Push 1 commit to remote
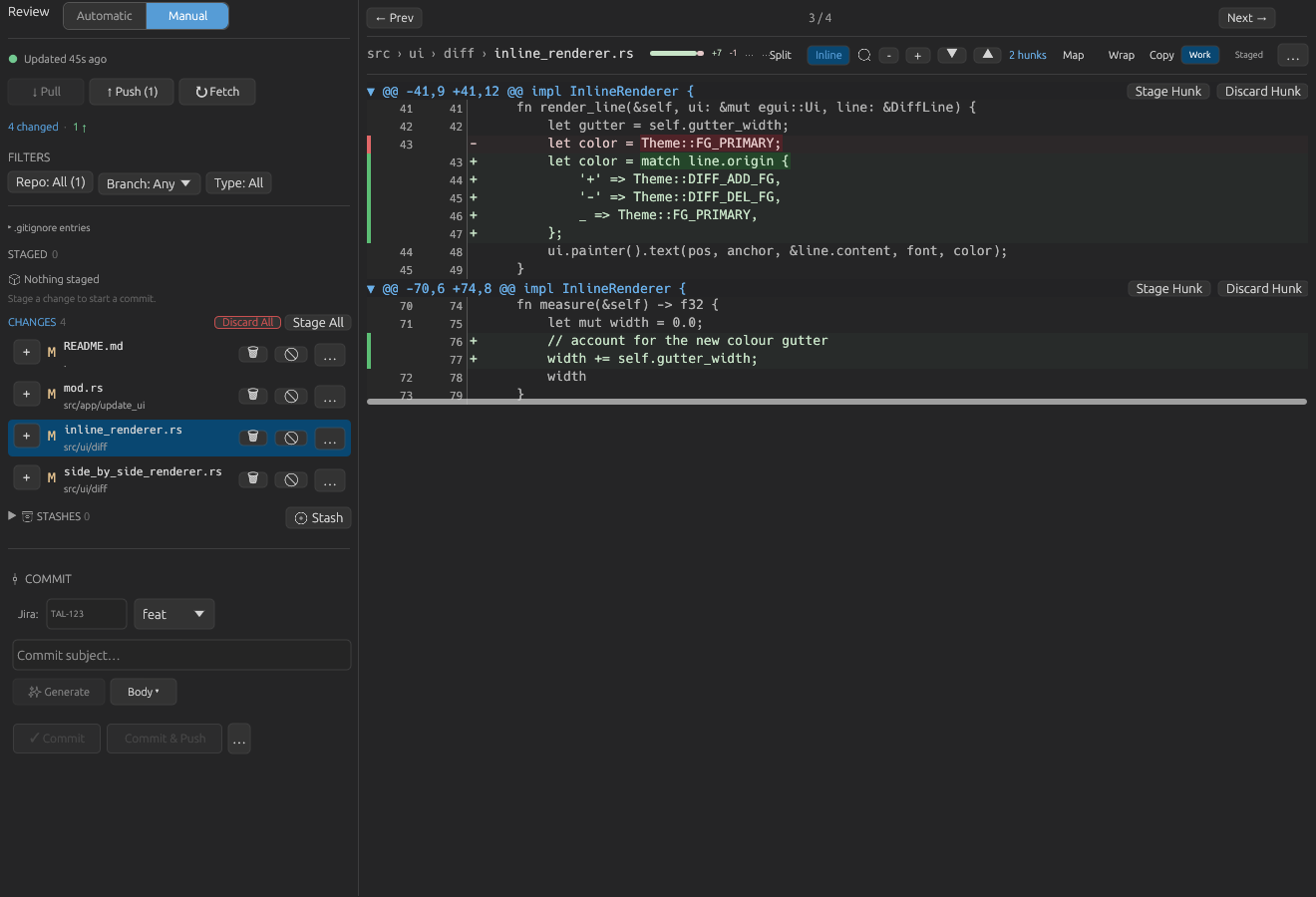1316x897 pixels. point(132,92)
